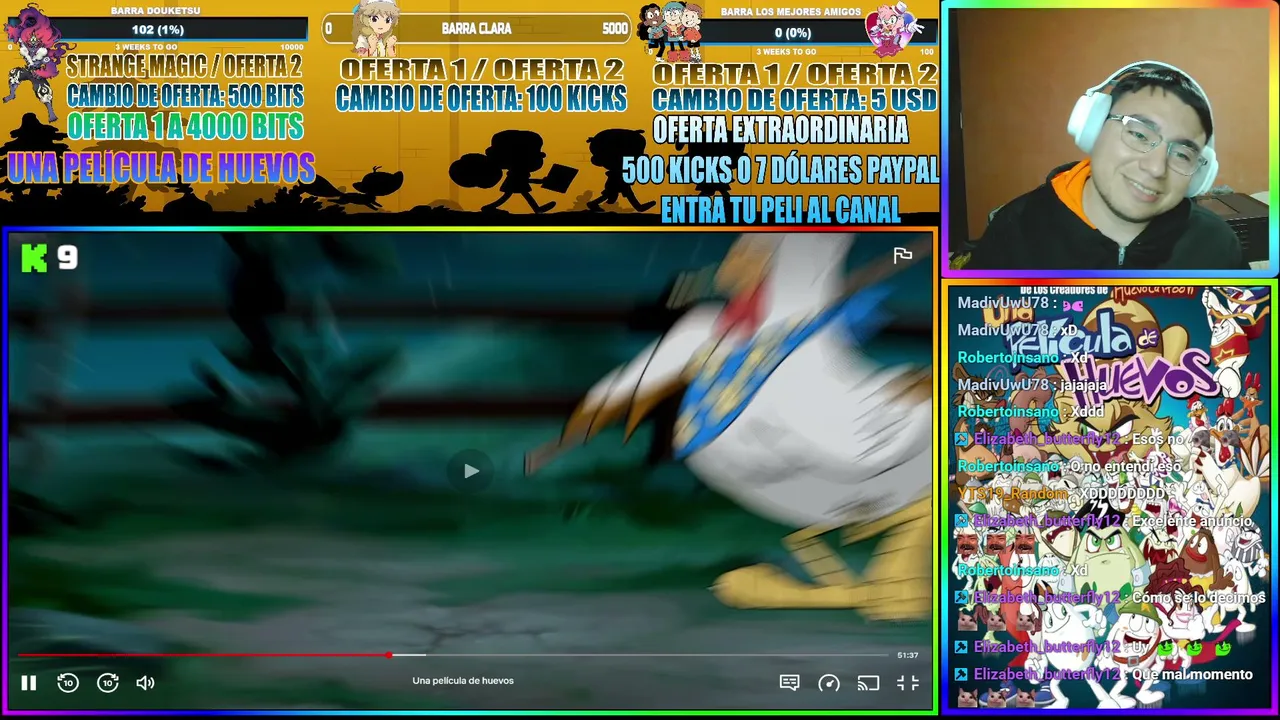Click YTS19_Random's "XDDDDDDDD" chat message

(x=1122, y=494)
